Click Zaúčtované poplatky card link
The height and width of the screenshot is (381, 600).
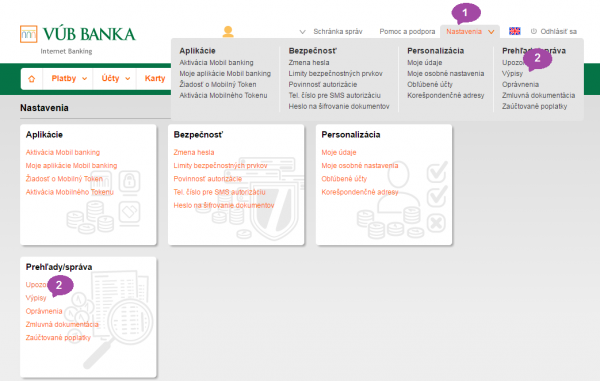click(58, 337)
